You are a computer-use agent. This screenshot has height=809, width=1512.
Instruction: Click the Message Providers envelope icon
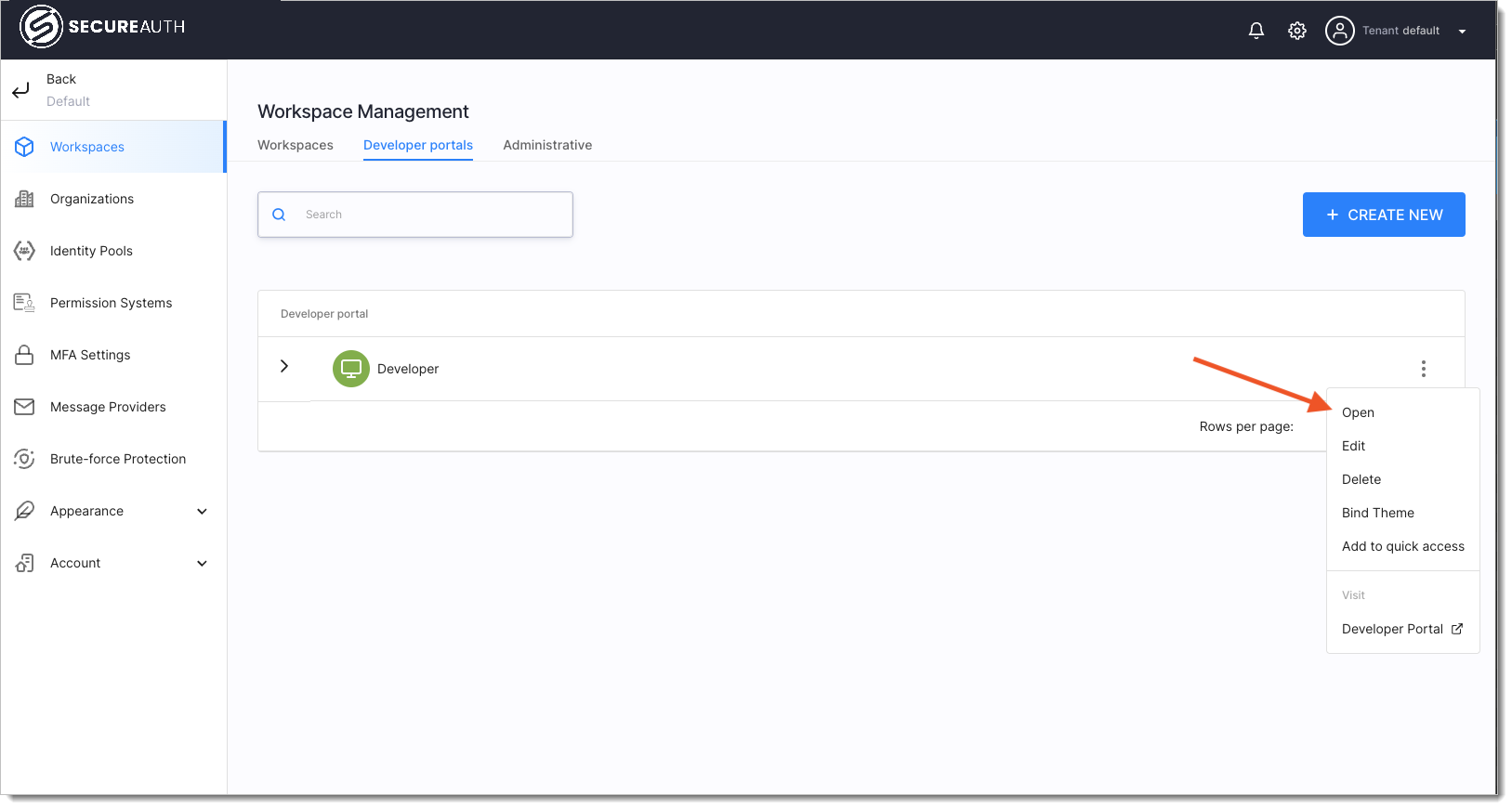tap(24, 407)
